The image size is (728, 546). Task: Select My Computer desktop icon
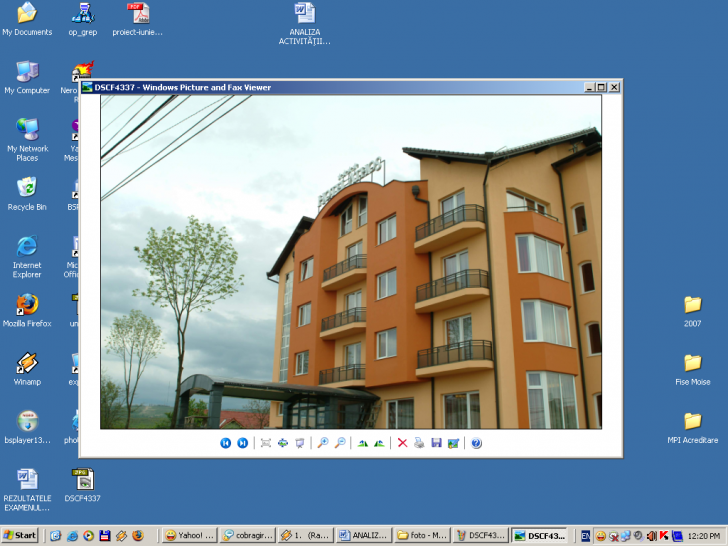tap(27, 78)
